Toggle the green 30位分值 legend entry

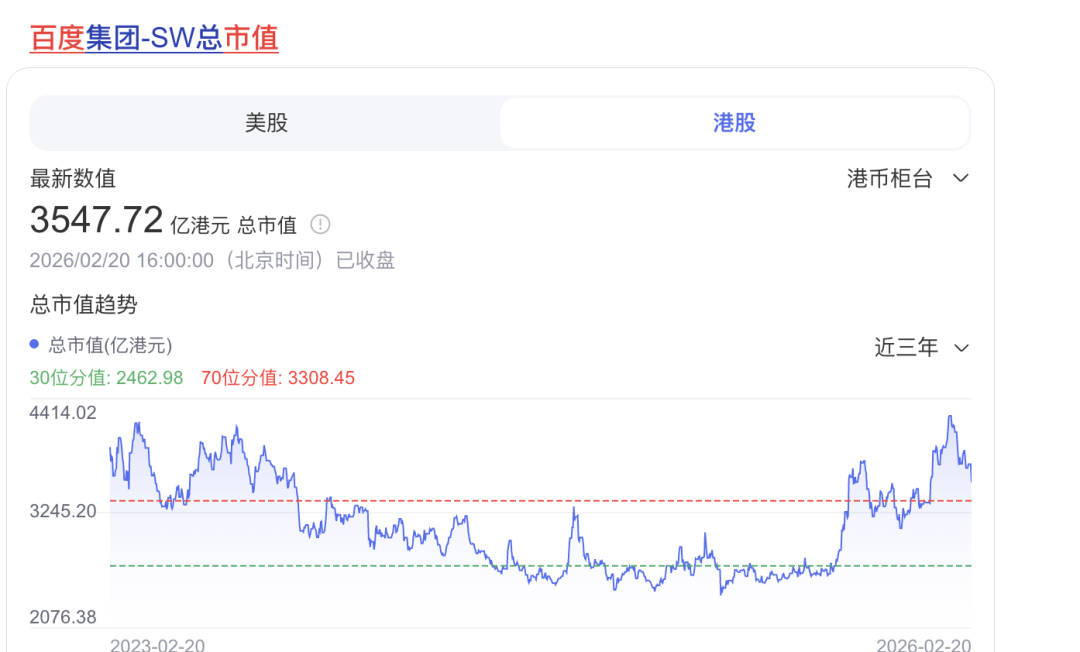tap(106, 378)
